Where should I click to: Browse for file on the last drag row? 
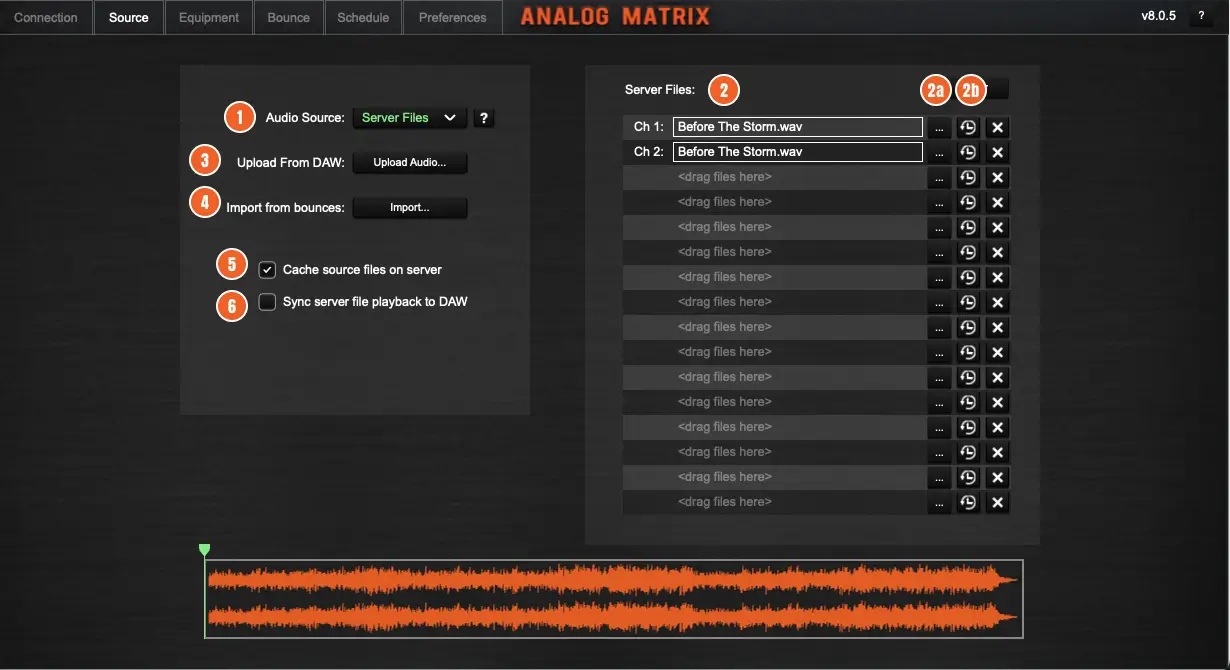pos(939,503)
